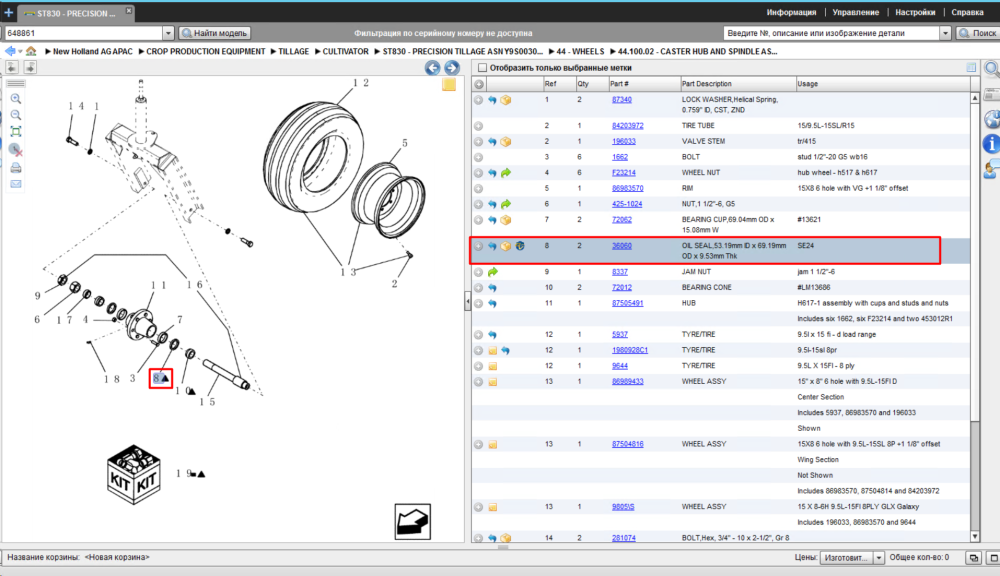The height and width of the screenshot is (576, 1000).
Task: Add LOCK WASHER part 87340 with its plus icon
Action: coord(478,100)
